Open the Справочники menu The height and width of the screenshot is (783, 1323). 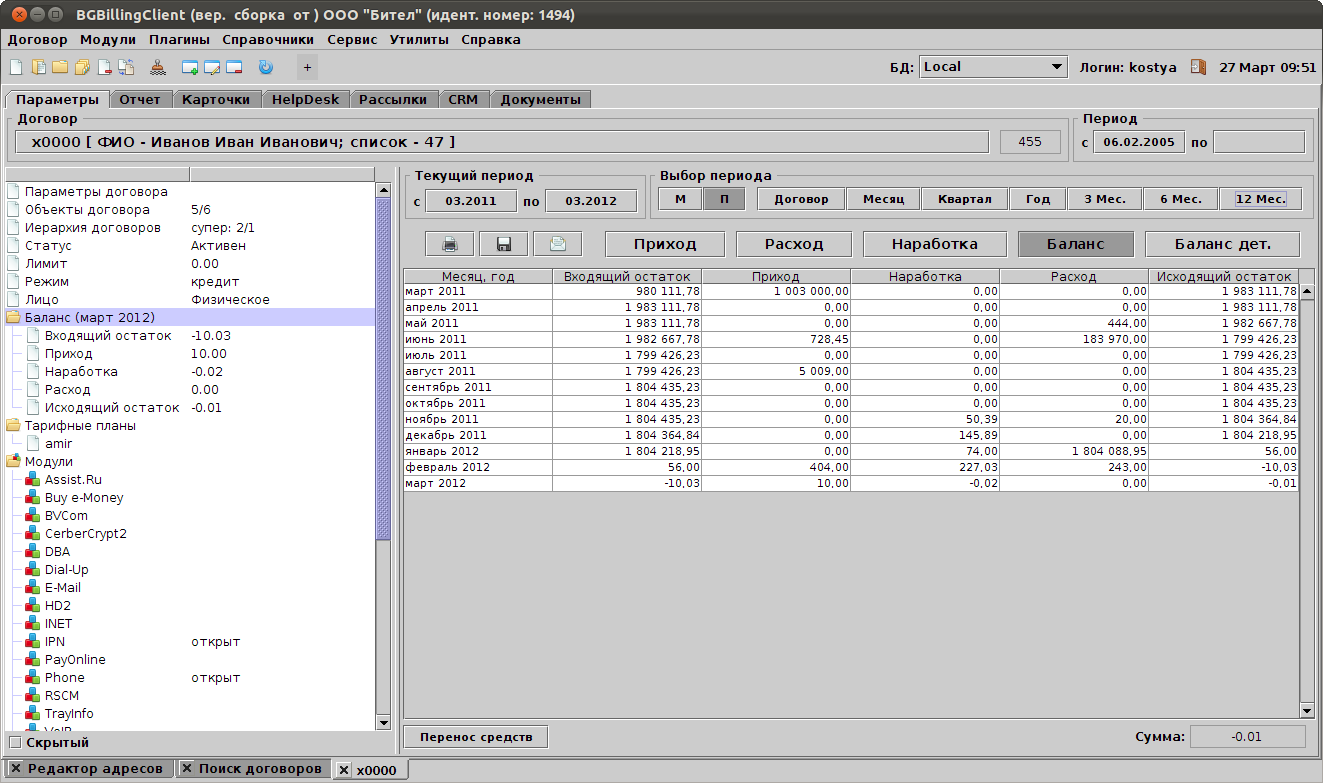point(268,40)
